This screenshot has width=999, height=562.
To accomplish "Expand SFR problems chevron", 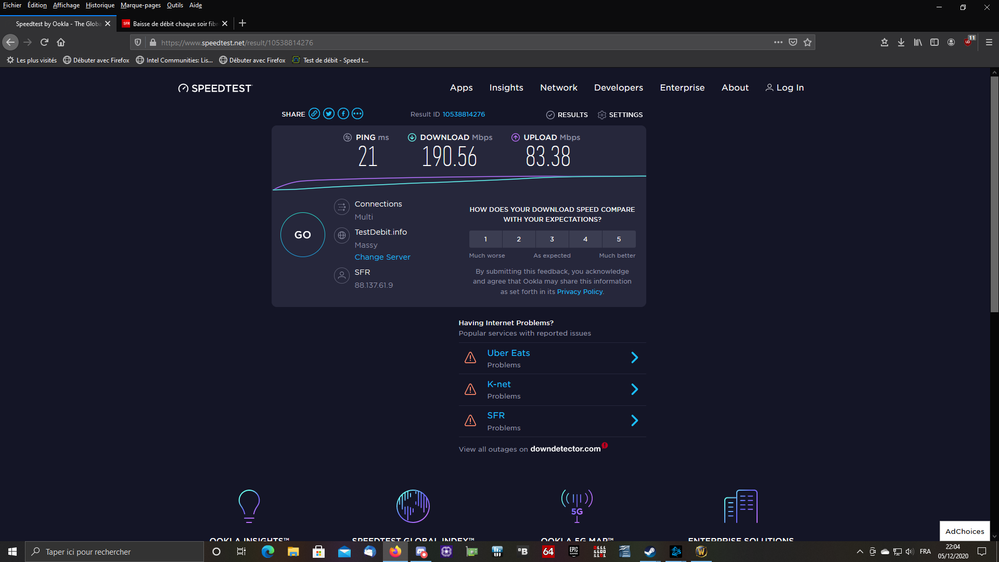I will (634, 421).
